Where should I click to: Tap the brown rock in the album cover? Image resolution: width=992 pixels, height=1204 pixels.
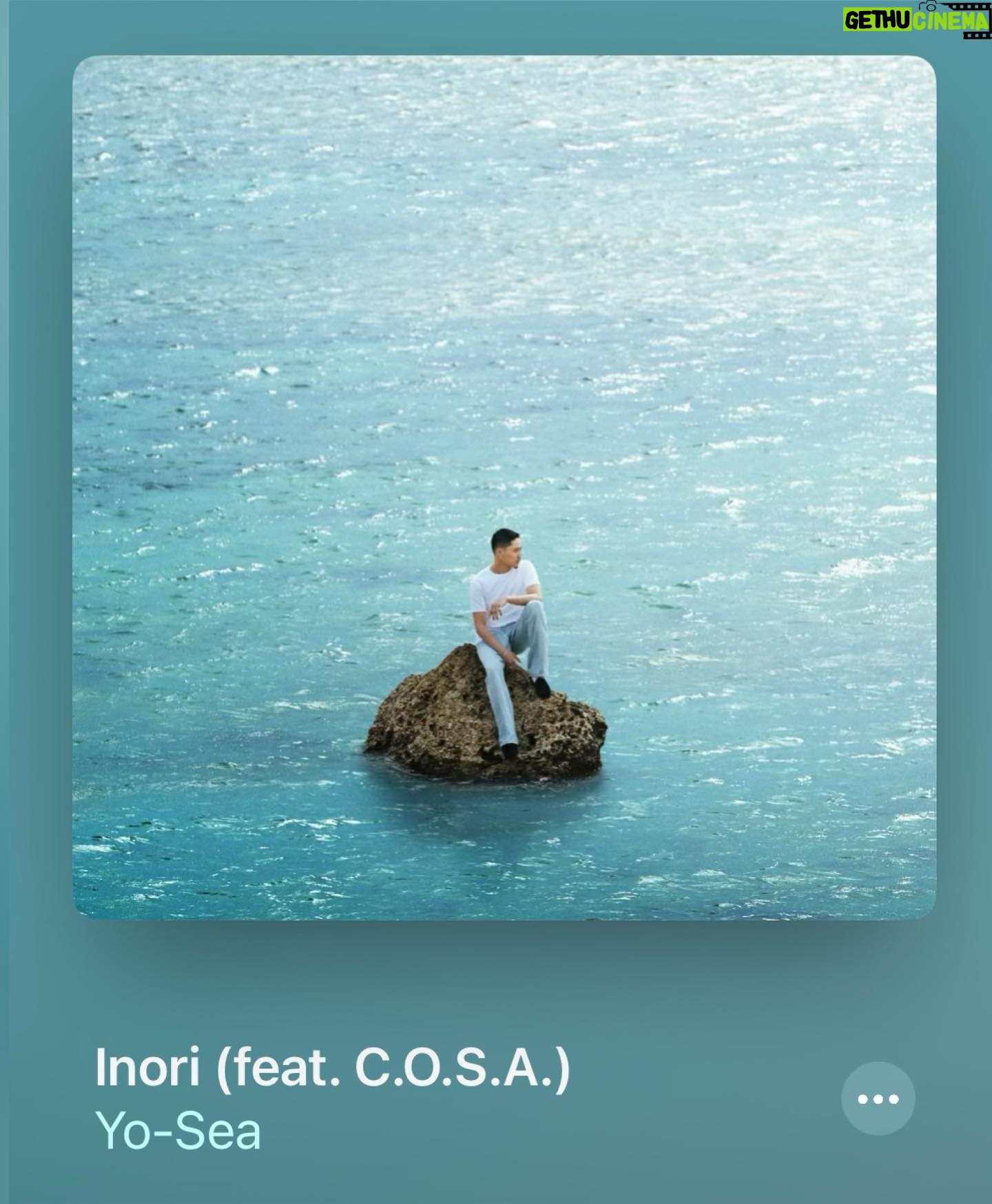(485, 715)
